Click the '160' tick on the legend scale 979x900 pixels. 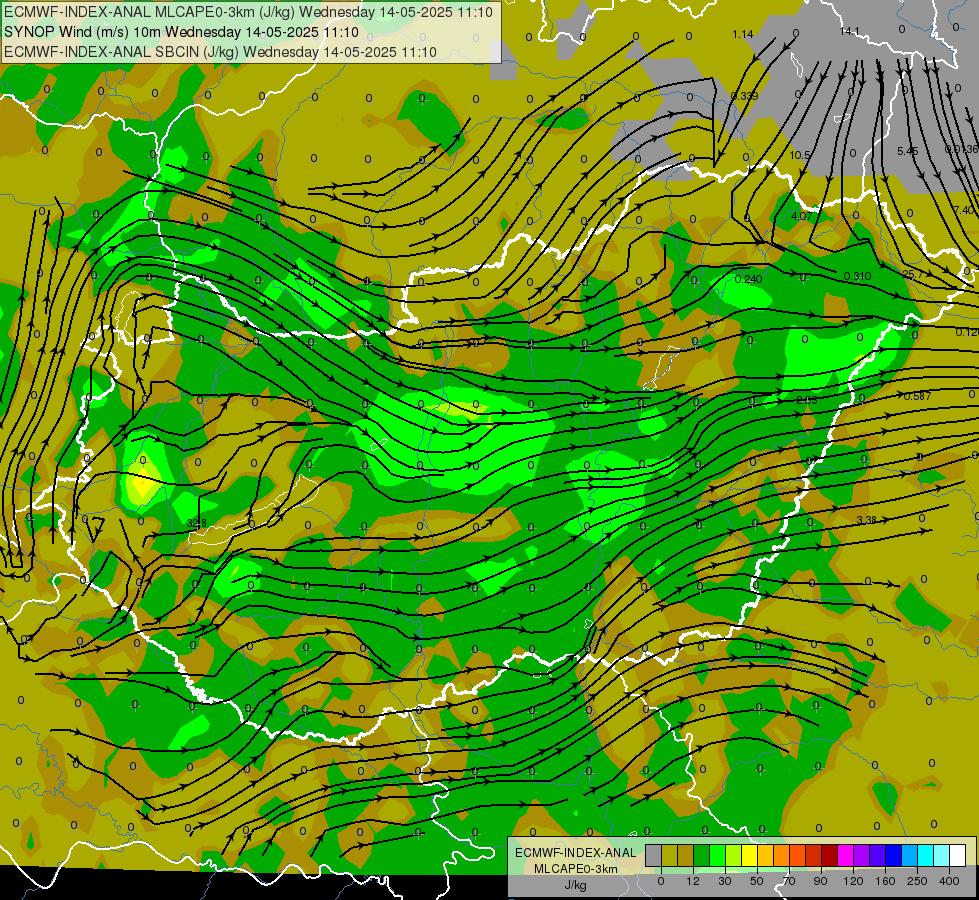coord(885,881)
